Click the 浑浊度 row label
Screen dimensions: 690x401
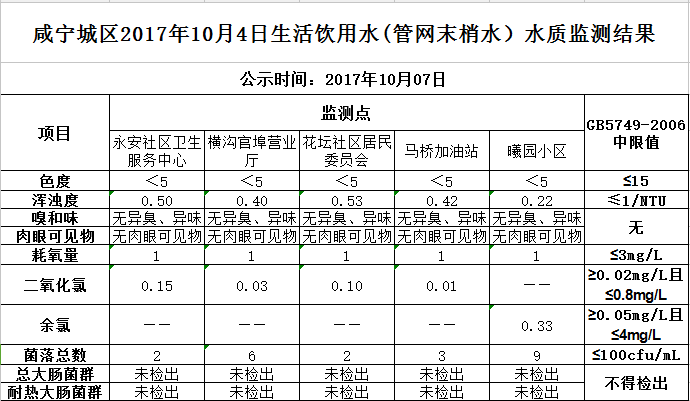[x=54, y=200]
